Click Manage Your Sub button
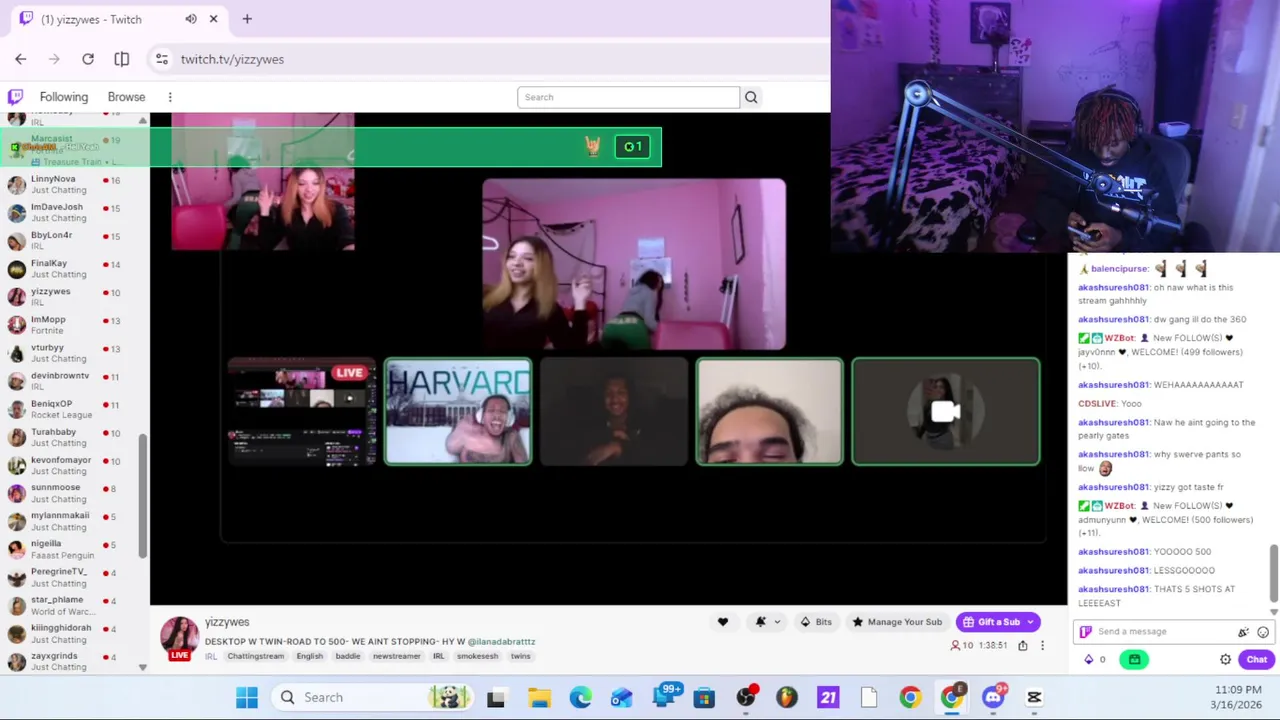 tap(896, 622)
